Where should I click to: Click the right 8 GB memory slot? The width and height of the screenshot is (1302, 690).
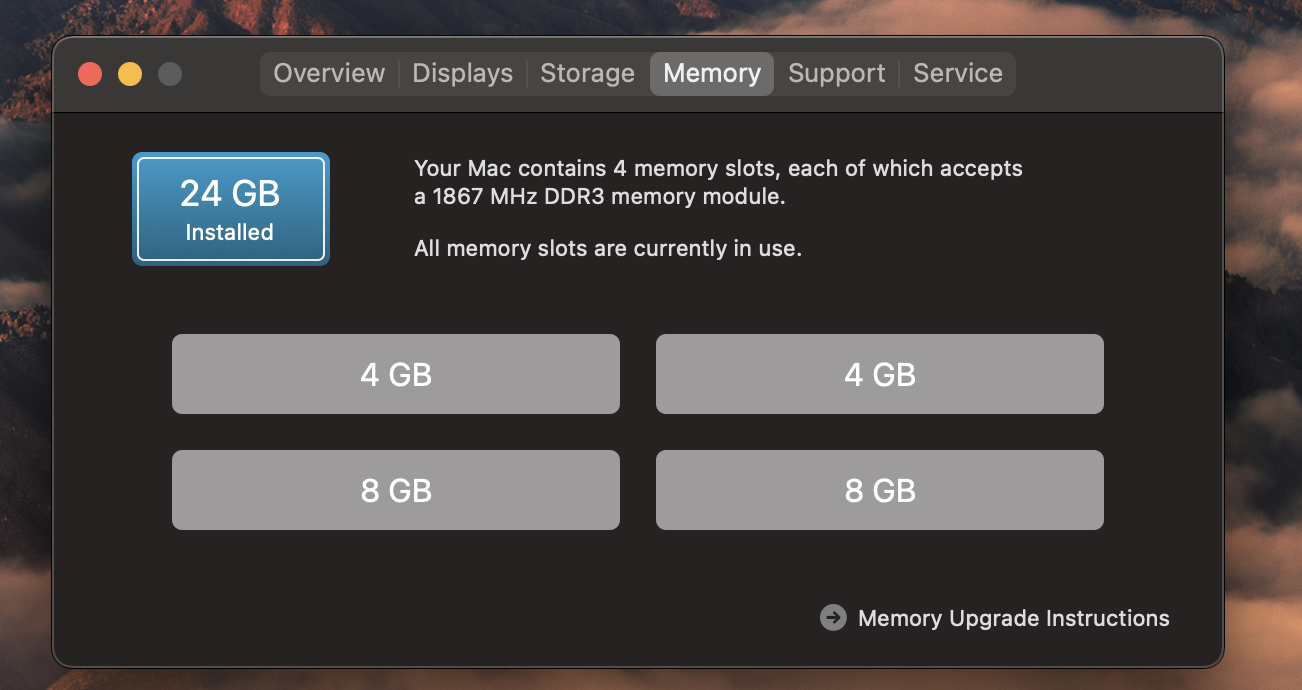point(880,490)
